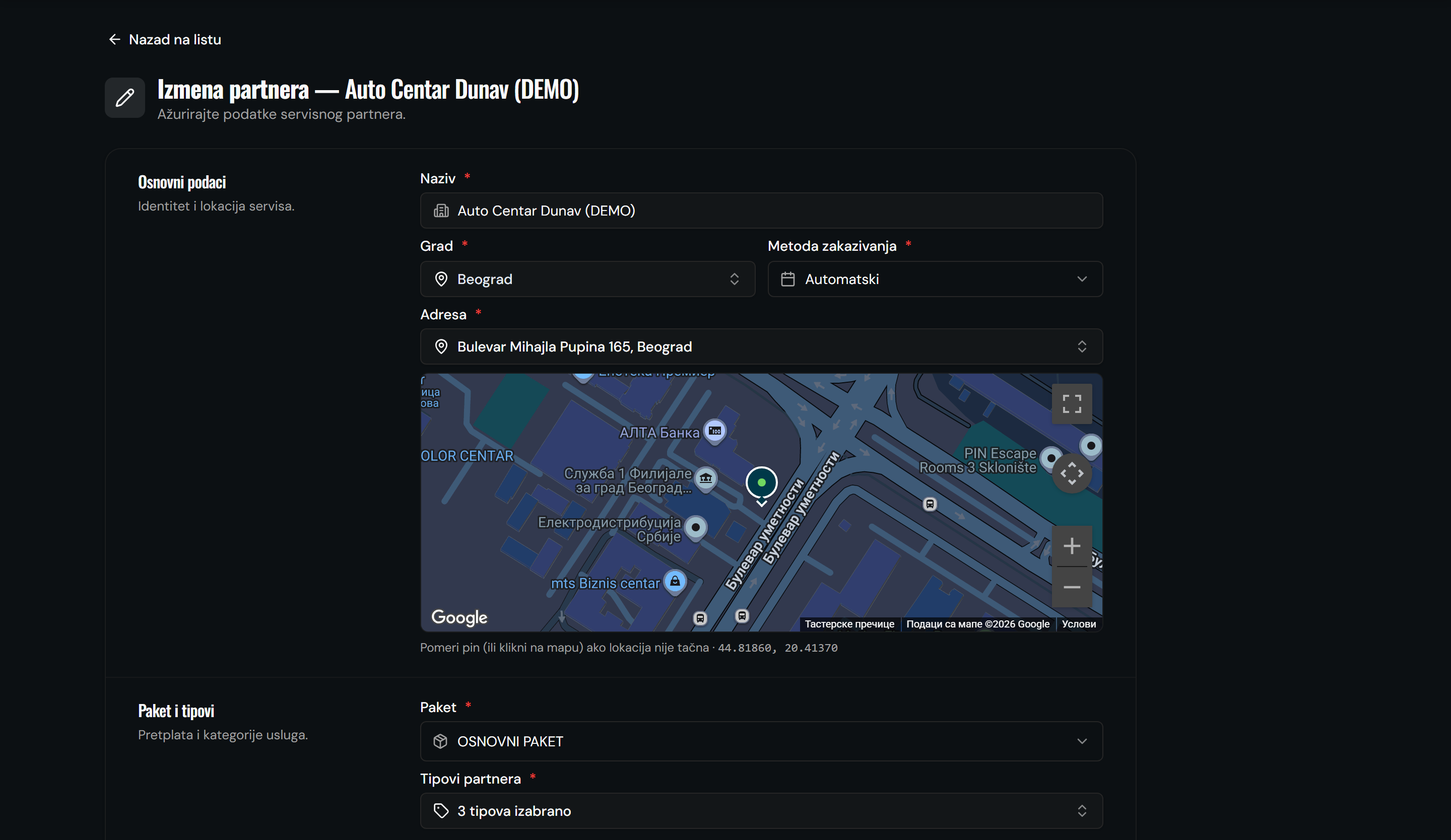Click the АЛТА Банка map marker
The image size is (1451, 840).
point(714,431)
